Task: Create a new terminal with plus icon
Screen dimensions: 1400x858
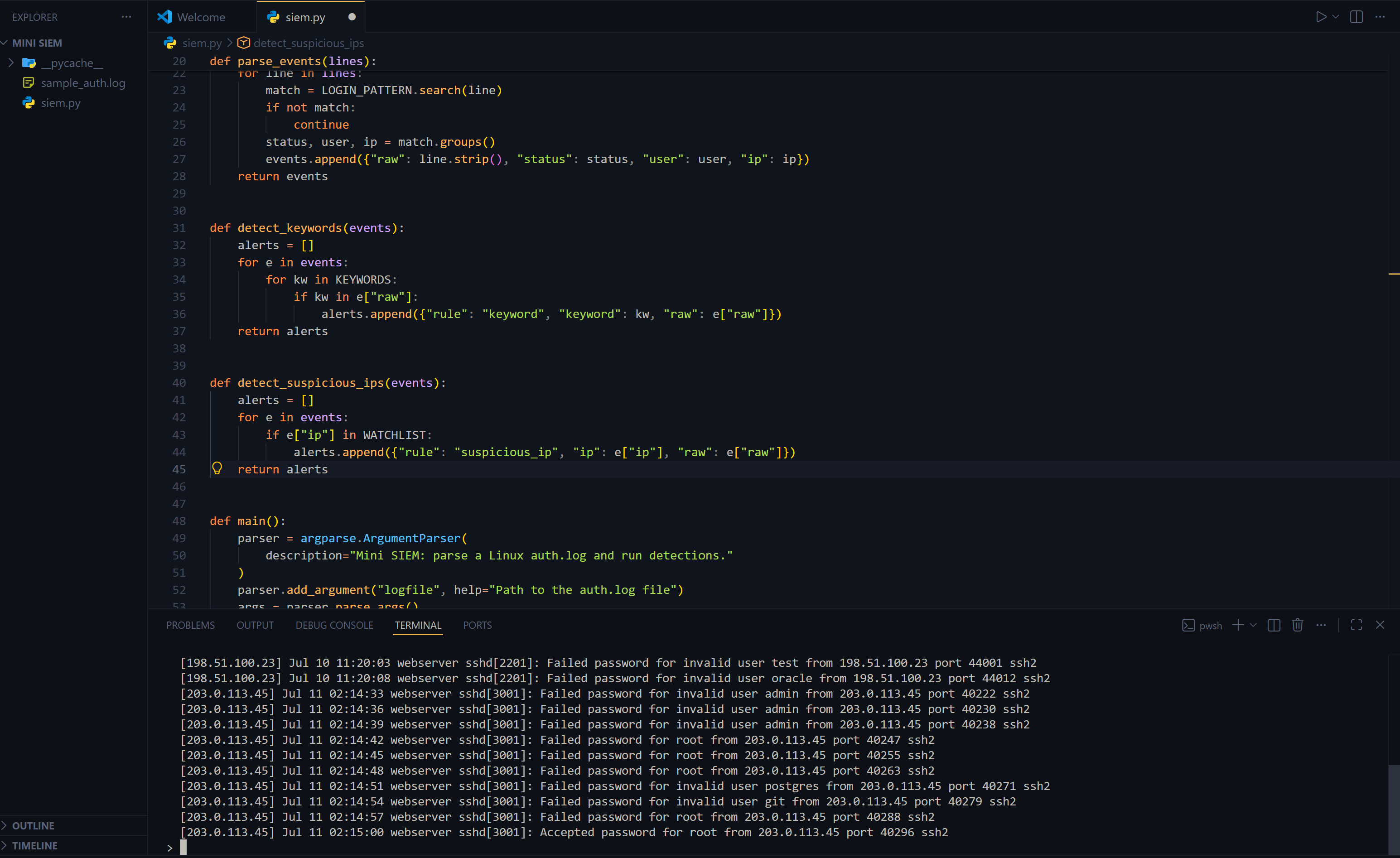Action: coord(1238,625)
